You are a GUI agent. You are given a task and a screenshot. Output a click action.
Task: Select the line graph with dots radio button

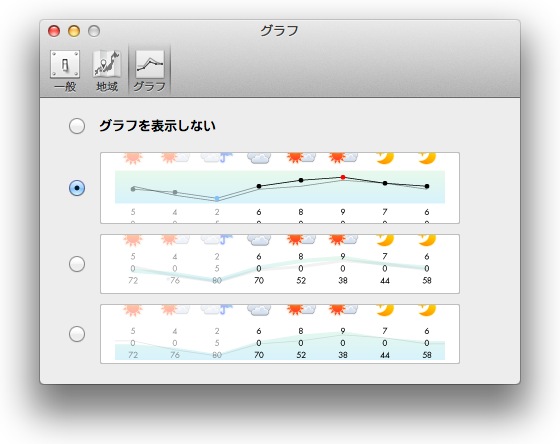77,188
